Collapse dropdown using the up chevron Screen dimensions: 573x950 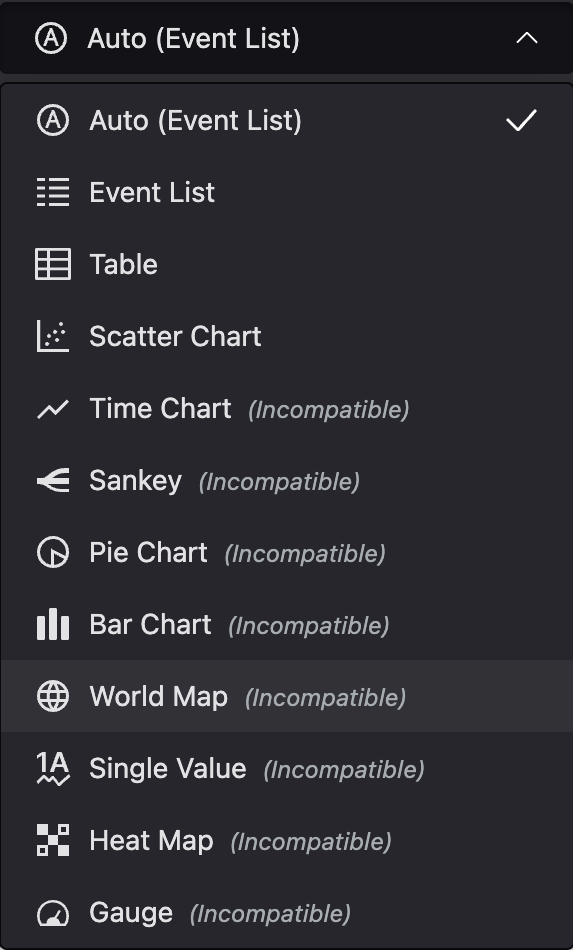coord(526,38)
